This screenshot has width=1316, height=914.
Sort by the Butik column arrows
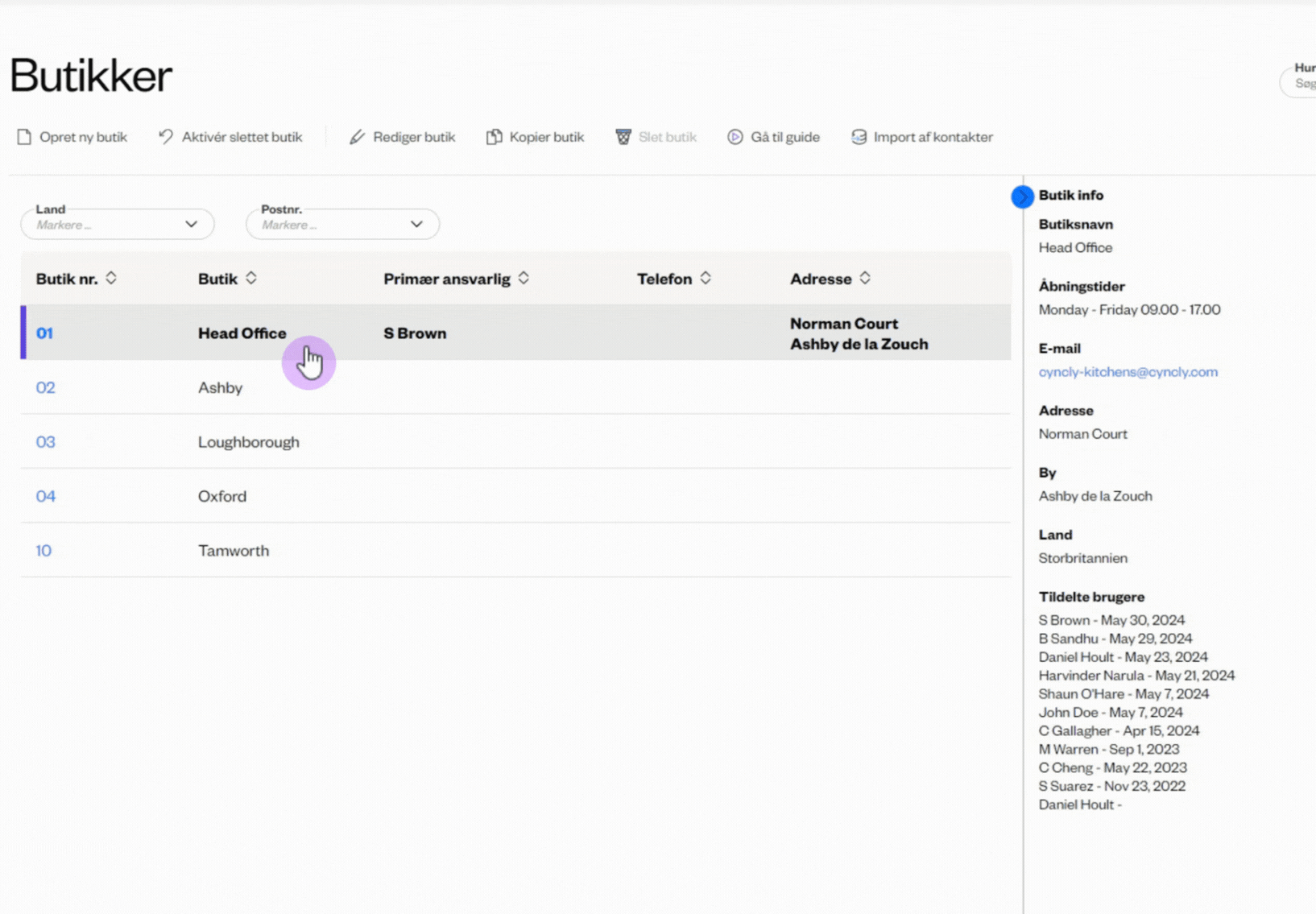251,278
